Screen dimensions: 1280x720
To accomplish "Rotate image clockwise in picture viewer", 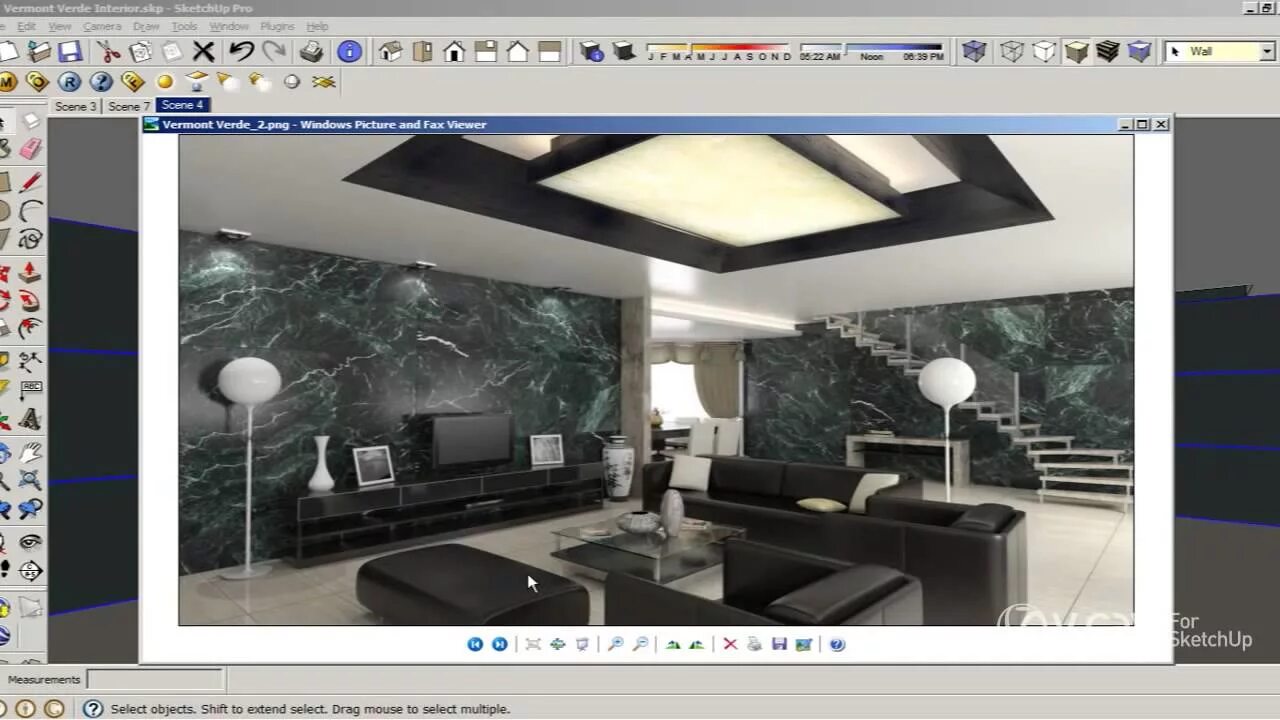I will click(673, 644).
